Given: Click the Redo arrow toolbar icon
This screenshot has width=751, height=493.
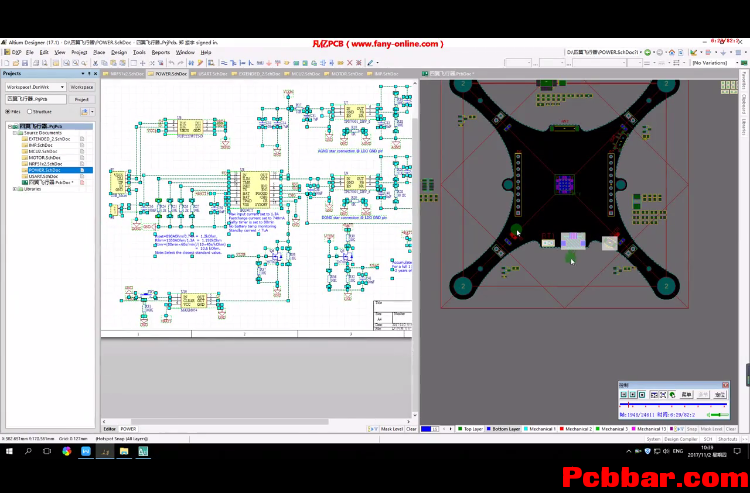Looking at the screenshot, I should click(x=181, y=63).
